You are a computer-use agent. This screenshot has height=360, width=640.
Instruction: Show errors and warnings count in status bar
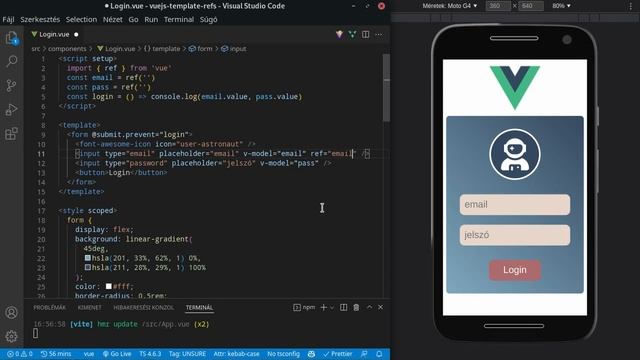point(20,354)
